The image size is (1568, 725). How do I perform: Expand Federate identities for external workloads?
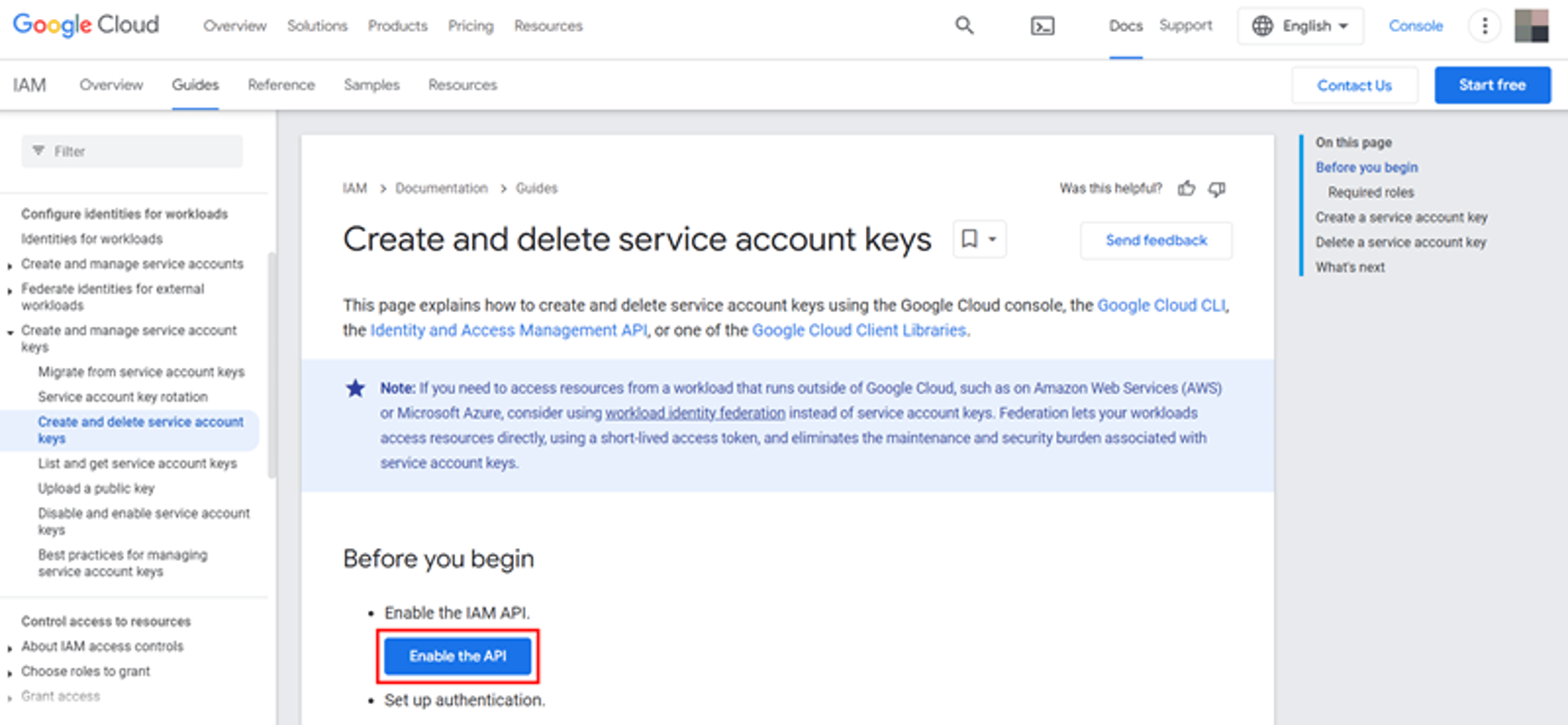10,291
